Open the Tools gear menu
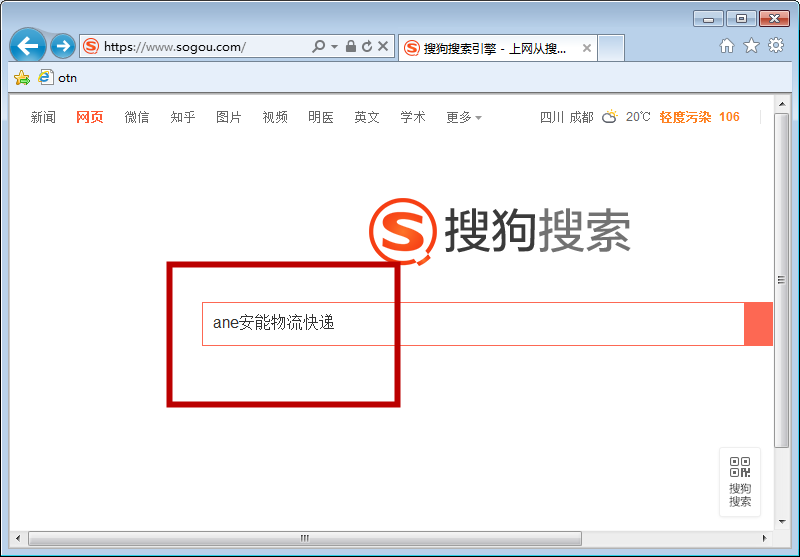Viewport: 800px width, 557px height. [x=776, y=45]
